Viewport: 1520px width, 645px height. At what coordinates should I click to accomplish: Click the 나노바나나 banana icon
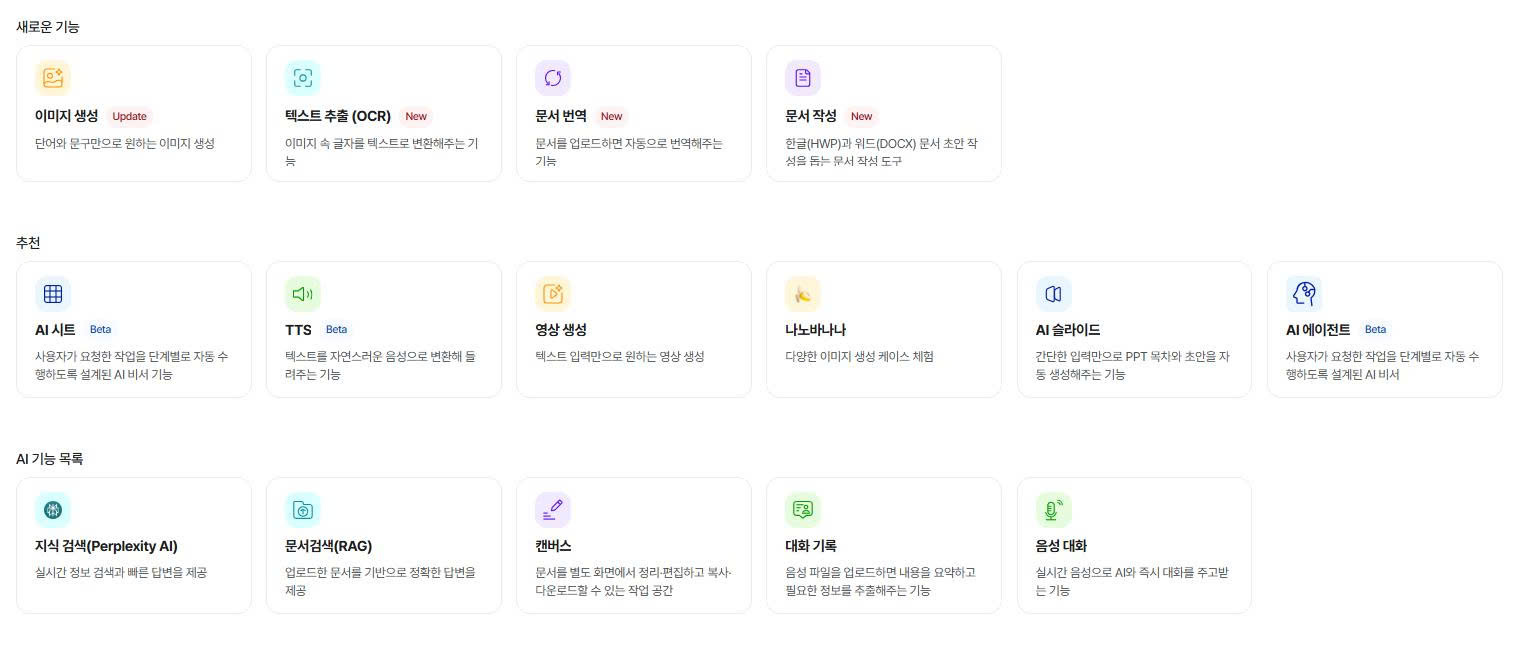point(803,294)
